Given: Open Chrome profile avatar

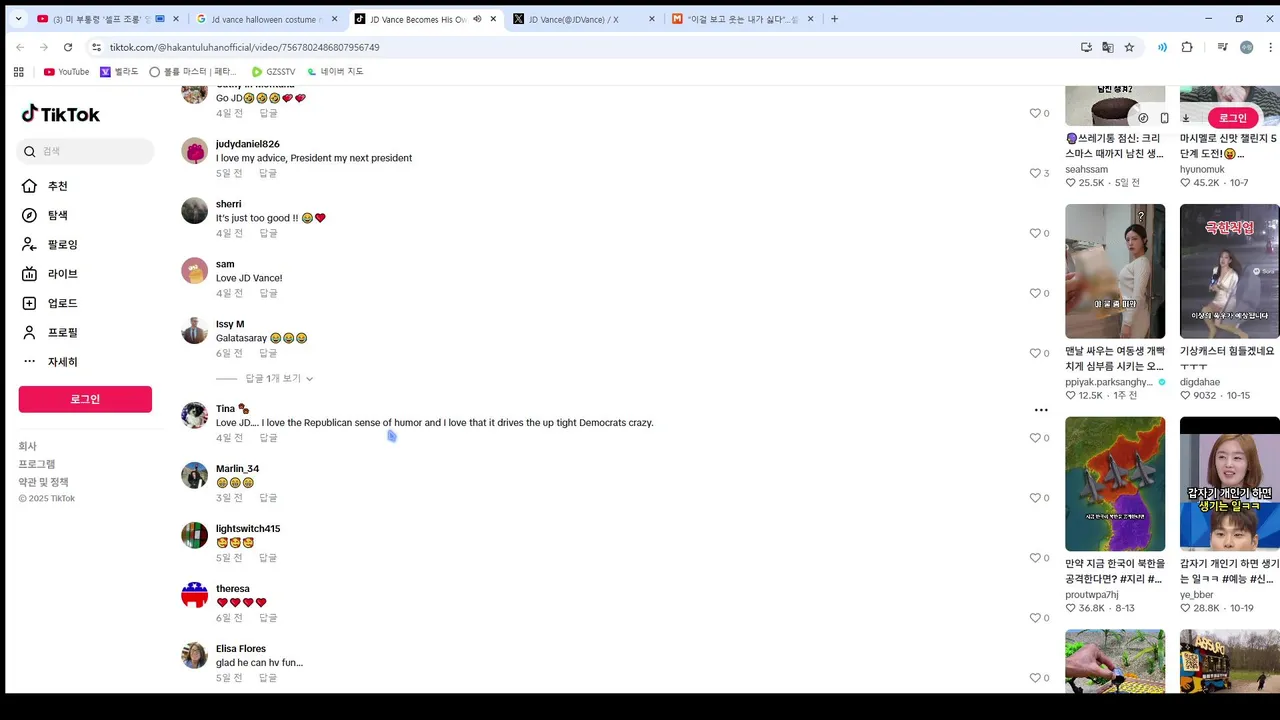Looking at the screenshot, I should (x=1246, y=47).
